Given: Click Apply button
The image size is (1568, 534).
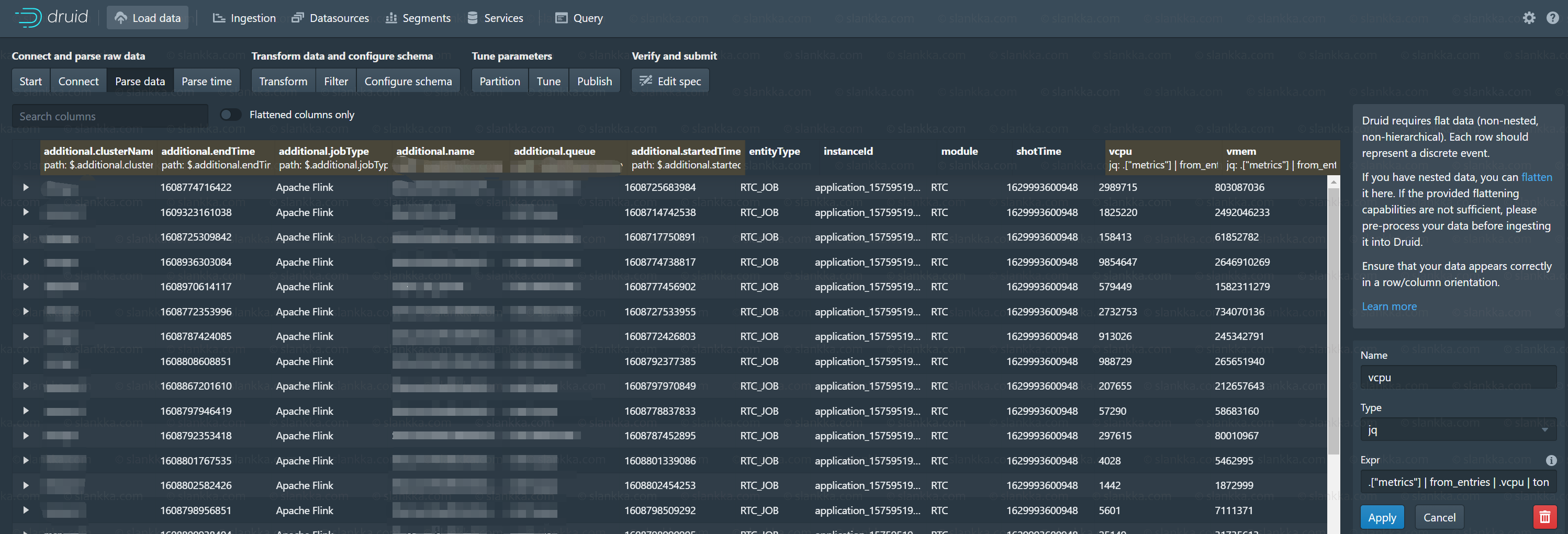Looking at the screenshot, I should [x=1382, y=517].
